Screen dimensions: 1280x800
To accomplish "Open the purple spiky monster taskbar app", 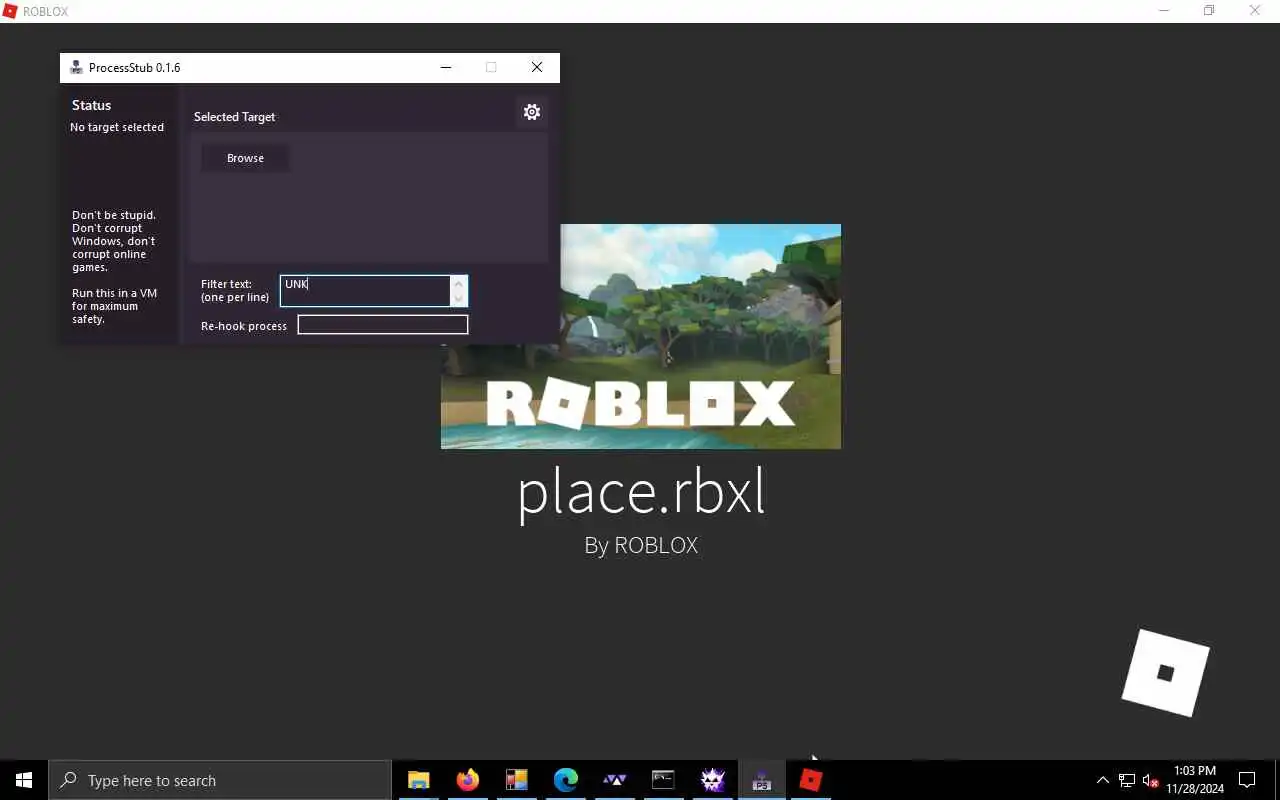I will pyautogui.click(x=712, y=780).
